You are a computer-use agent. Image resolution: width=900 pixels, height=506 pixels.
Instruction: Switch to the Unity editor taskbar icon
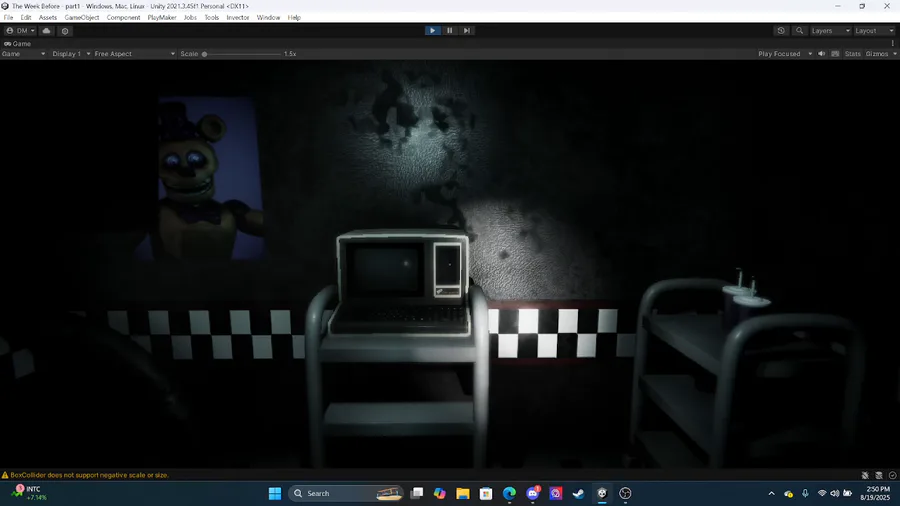[x=602, y=493]
